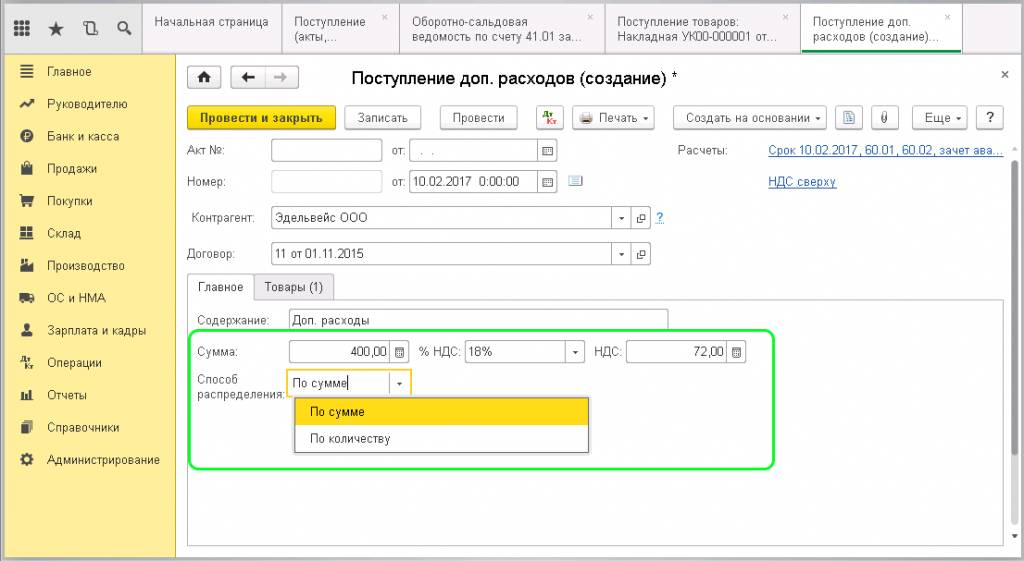Open Договор record with open button
The image size is (1024, 561).
(641, 254)
